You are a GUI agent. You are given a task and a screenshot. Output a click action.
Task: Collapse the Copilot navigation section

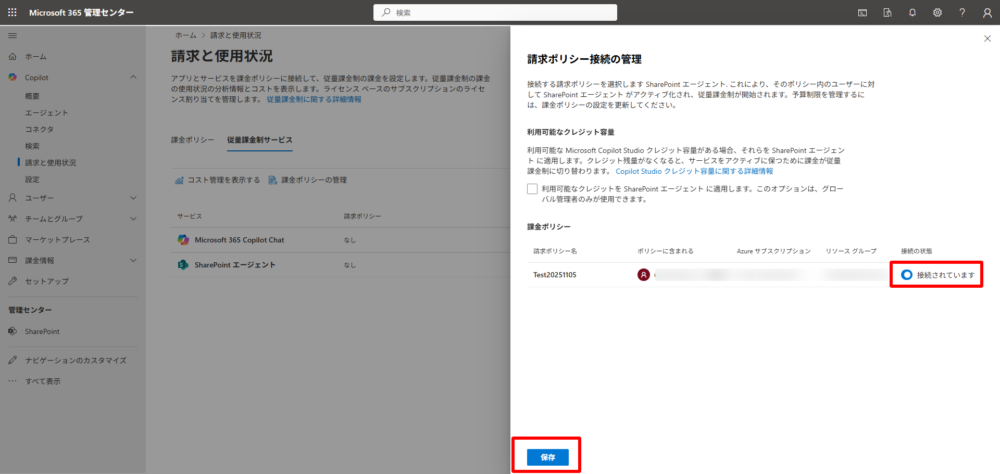[x=133, y=77]
